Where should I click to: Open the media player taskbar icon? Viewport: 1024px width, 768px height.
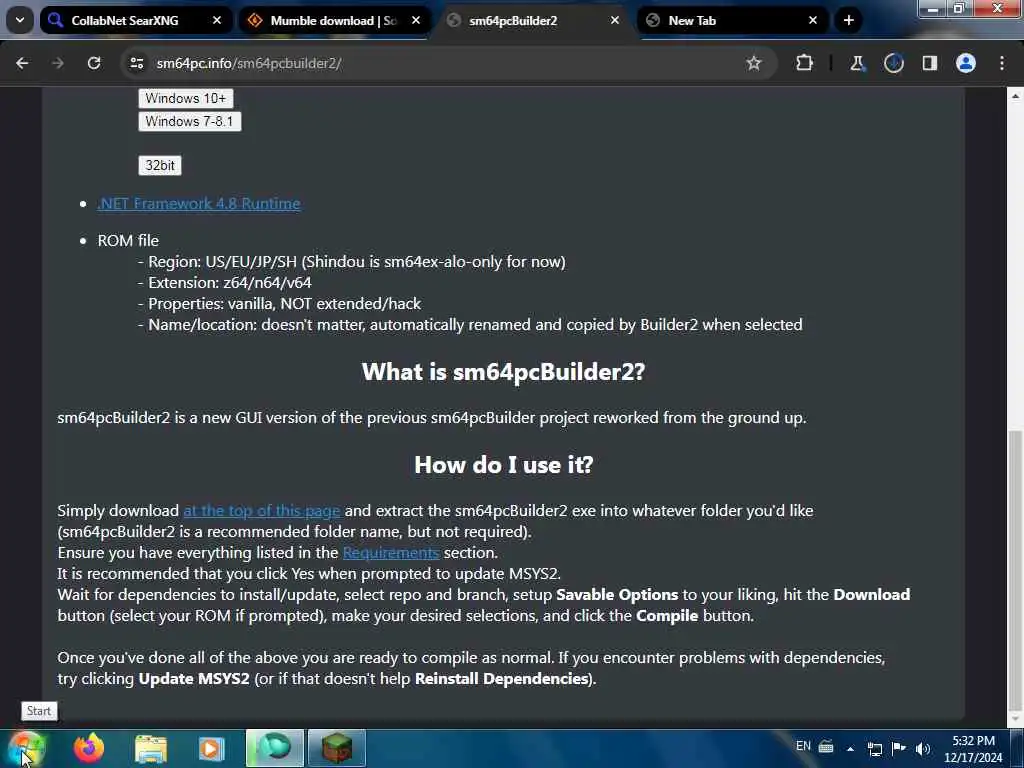click(211, 748)
